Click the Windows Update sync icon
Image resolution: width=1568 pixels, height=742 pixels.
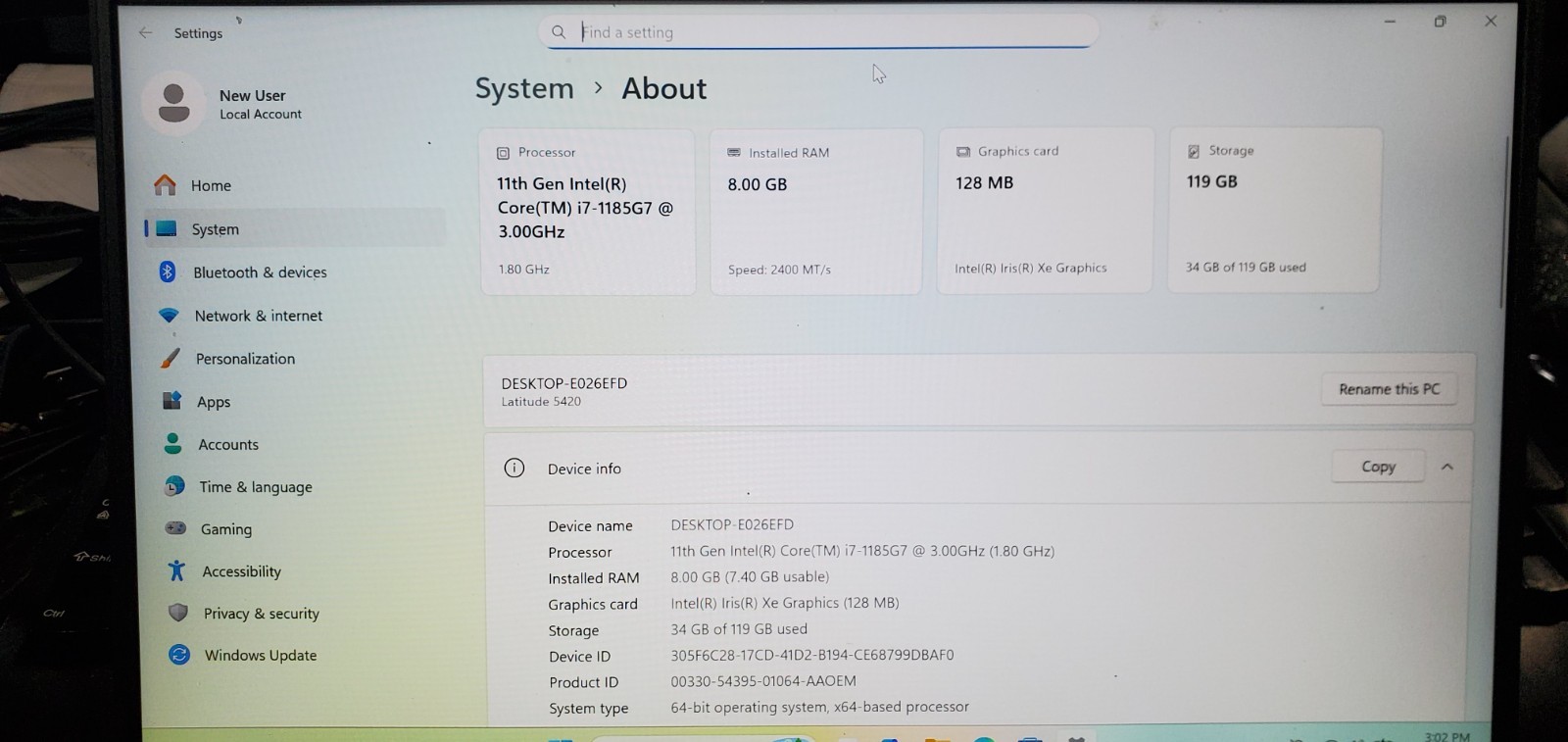[178, 655]
